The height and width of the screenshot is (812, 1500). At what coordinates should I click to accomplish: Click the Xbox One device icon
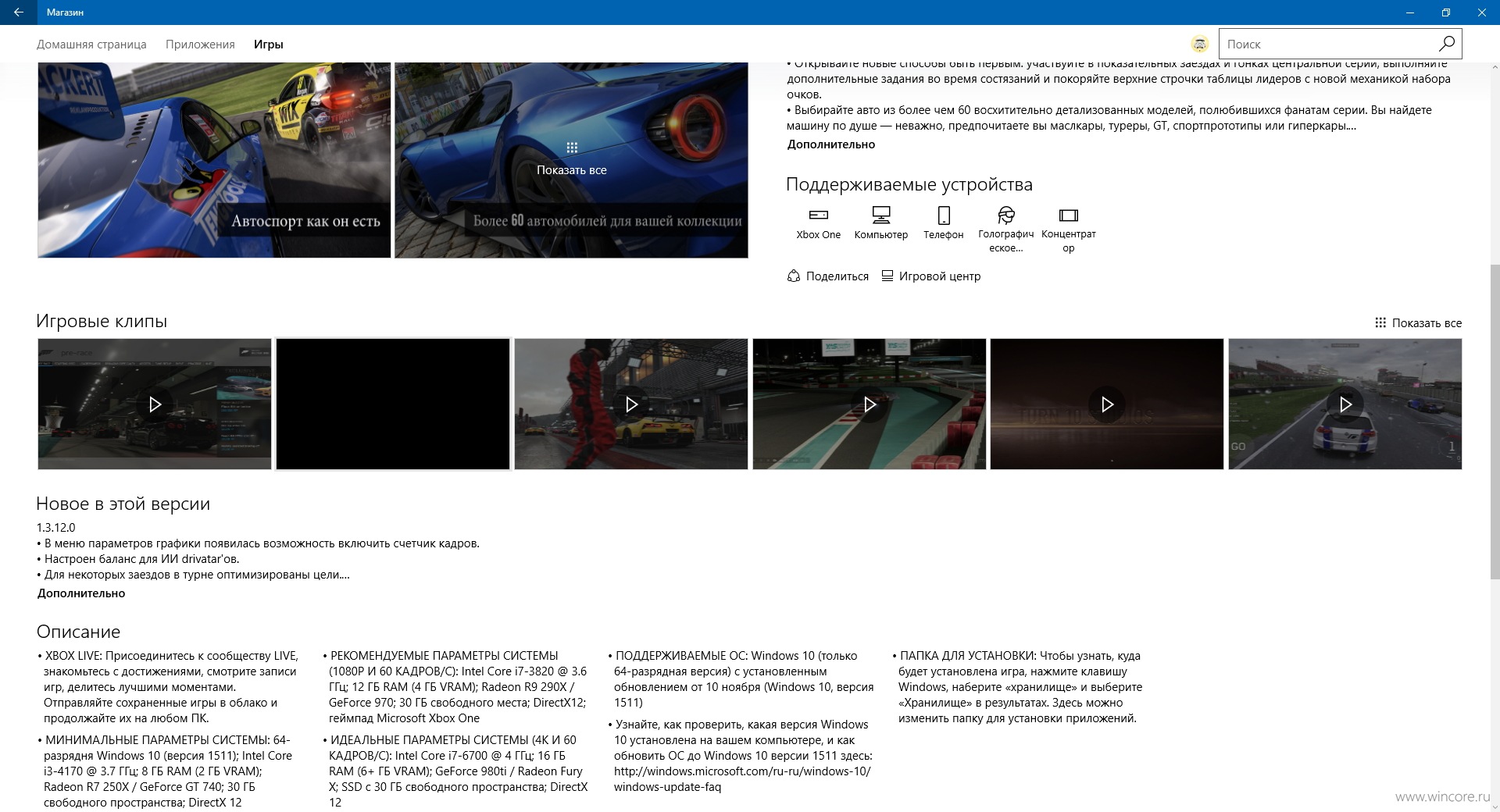click(819, 215)
